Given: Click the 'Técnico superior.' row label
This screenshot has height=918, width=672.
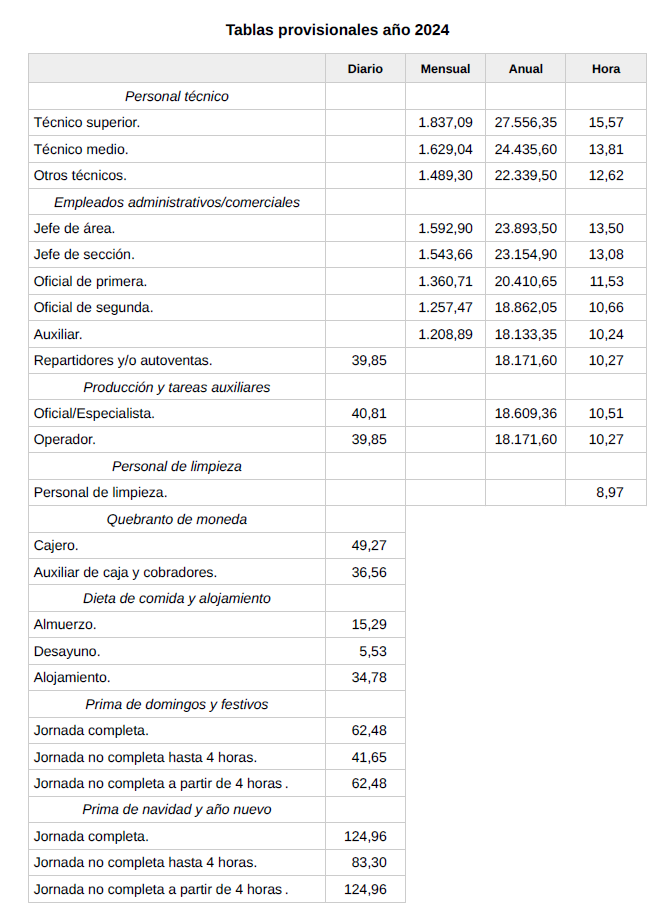Looking at the screenshot, I should click(87, 122).
